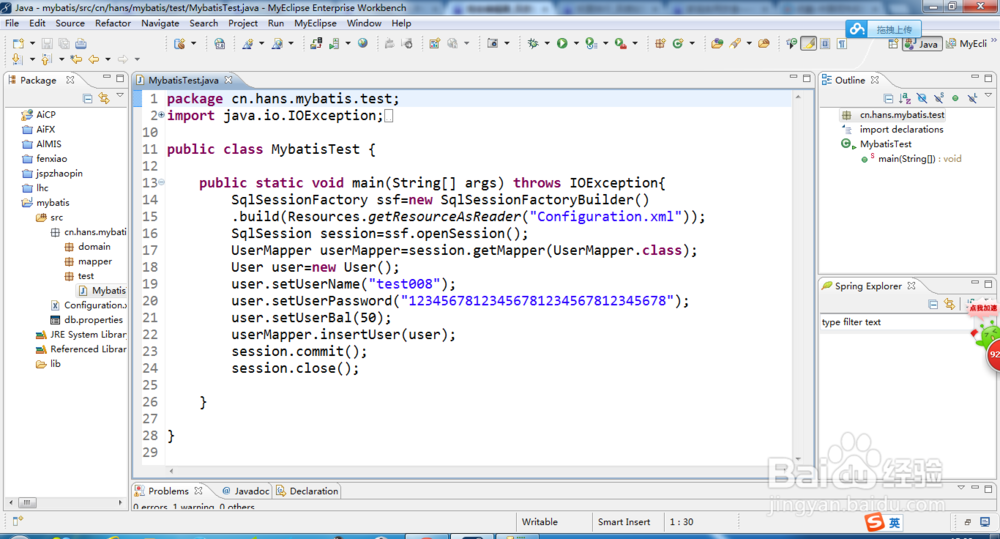1000x539 pixels.
Task: Select main(String[]) in Outline
Action: pos(911,159)
